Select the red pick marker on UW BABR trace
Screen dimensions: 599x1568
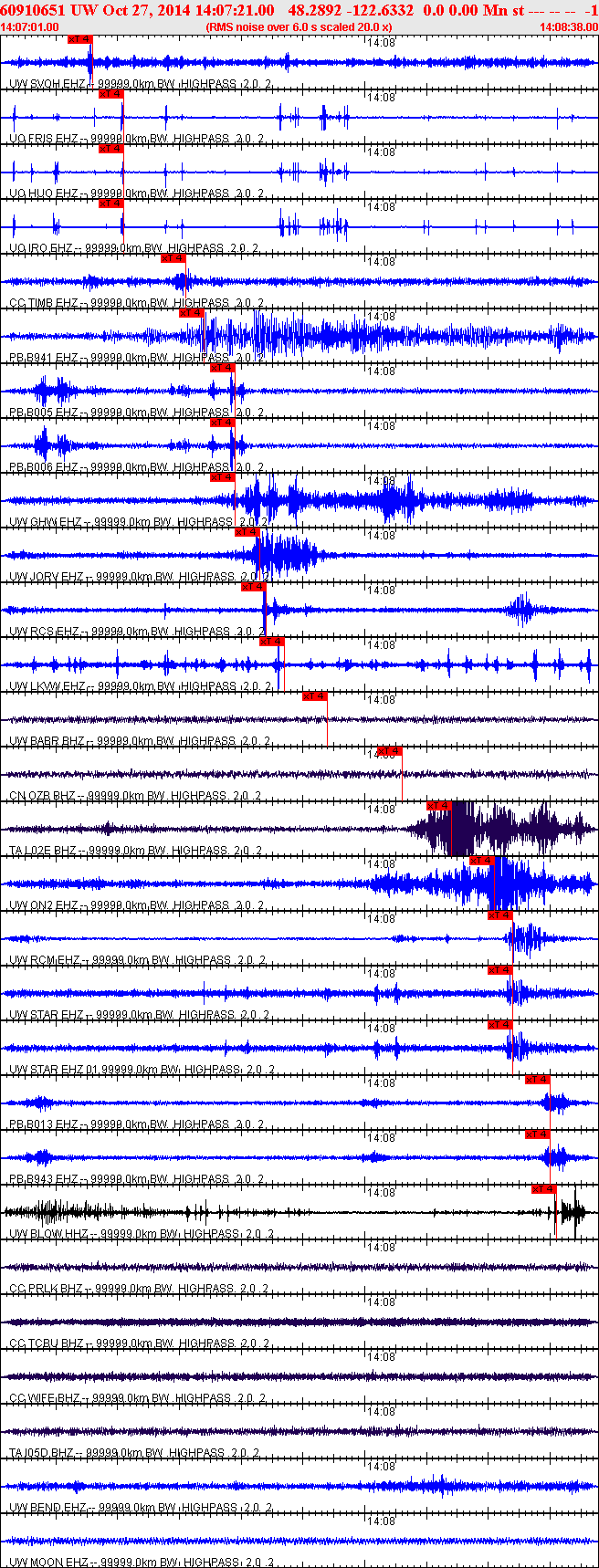point(315,696)
